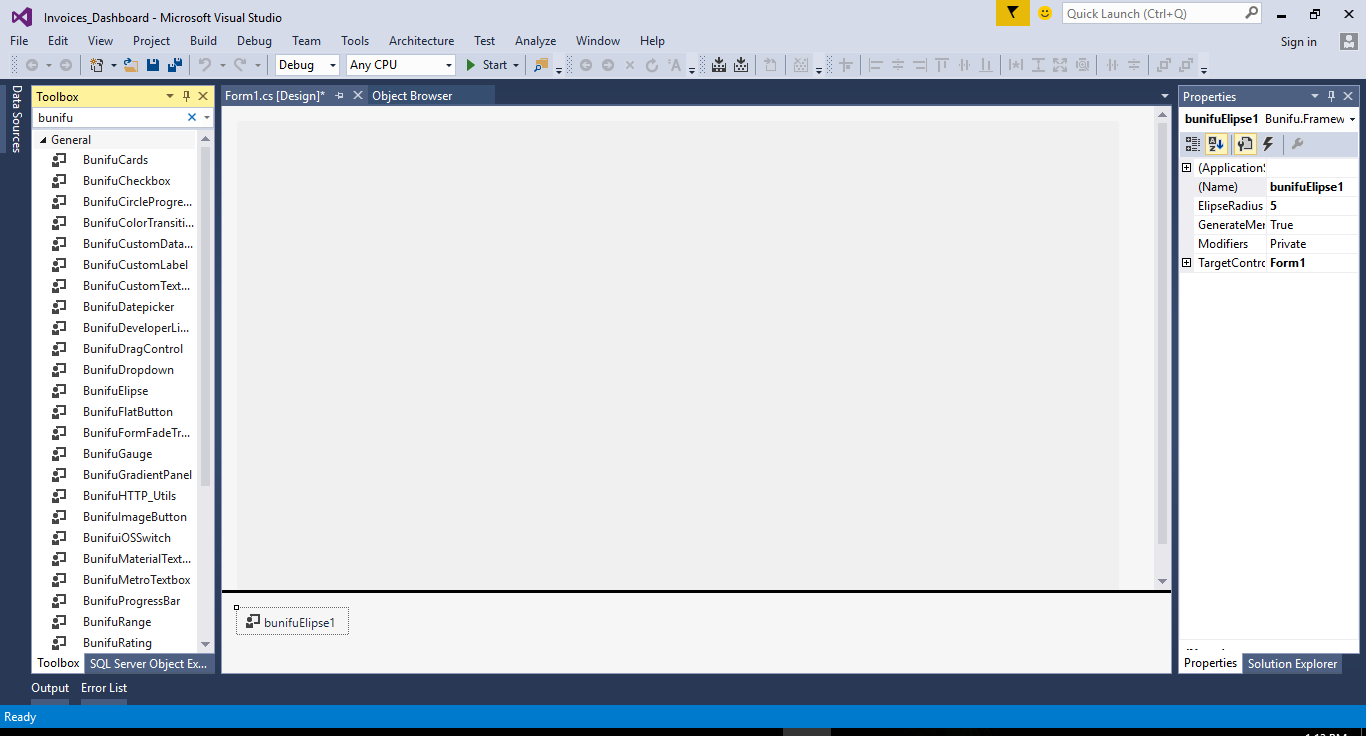Expand the TargetControl property
Image resolution: width=1366 pixels, height=736 pixels.
click(1187, 263)
